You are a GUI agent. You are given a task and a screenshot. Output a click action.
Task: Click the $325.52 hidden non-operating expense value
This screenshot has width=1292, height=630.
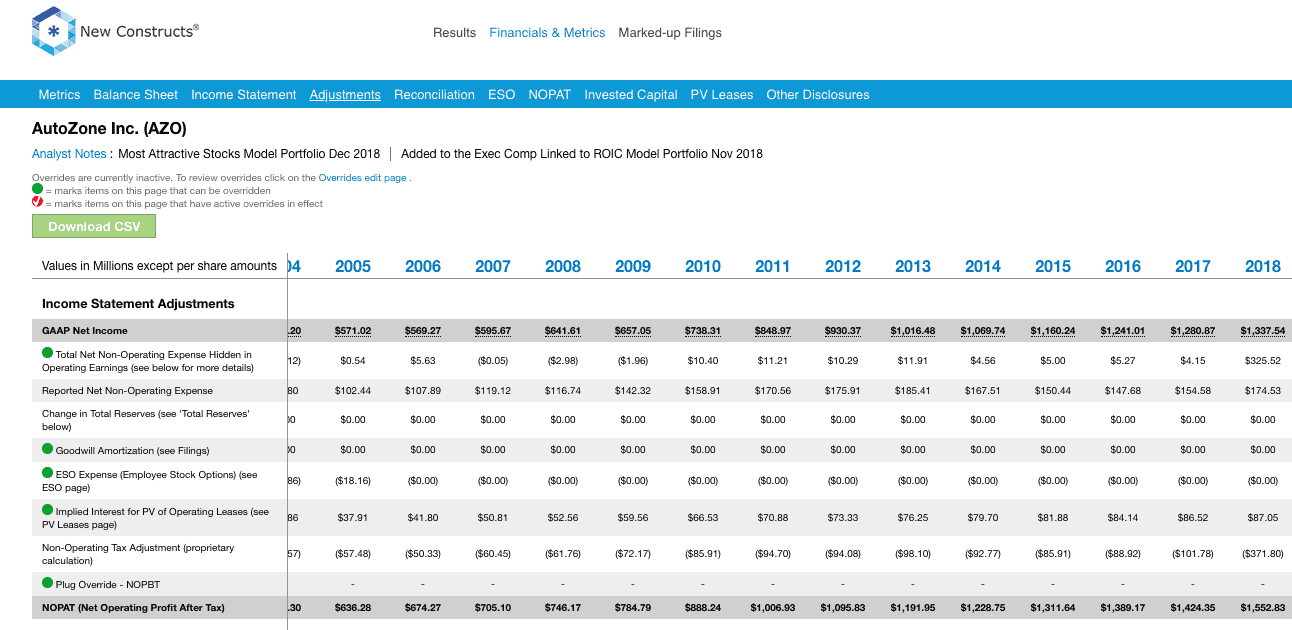point(1263,360)
